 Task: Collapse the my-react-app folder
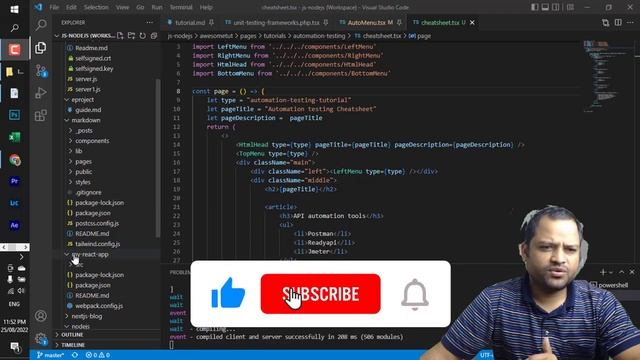tap(90, 254)
